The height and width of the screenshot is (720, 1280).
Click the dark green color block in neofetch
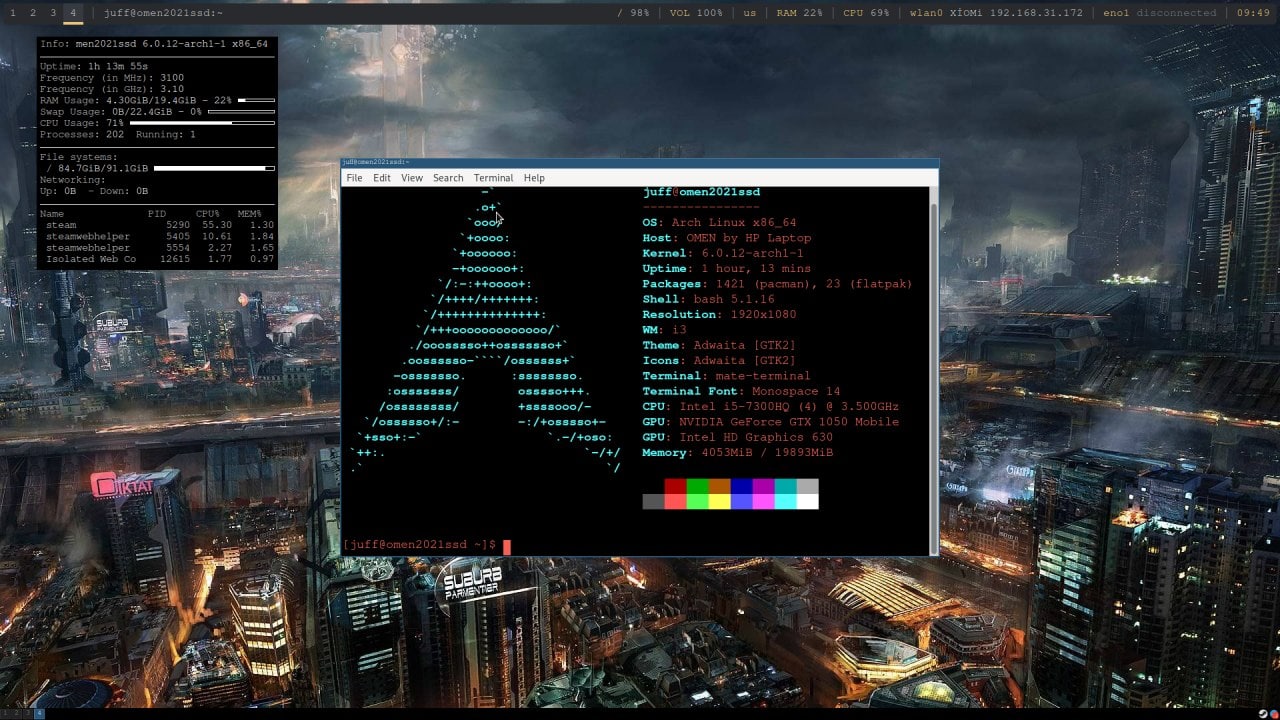(x=697, y=486)
